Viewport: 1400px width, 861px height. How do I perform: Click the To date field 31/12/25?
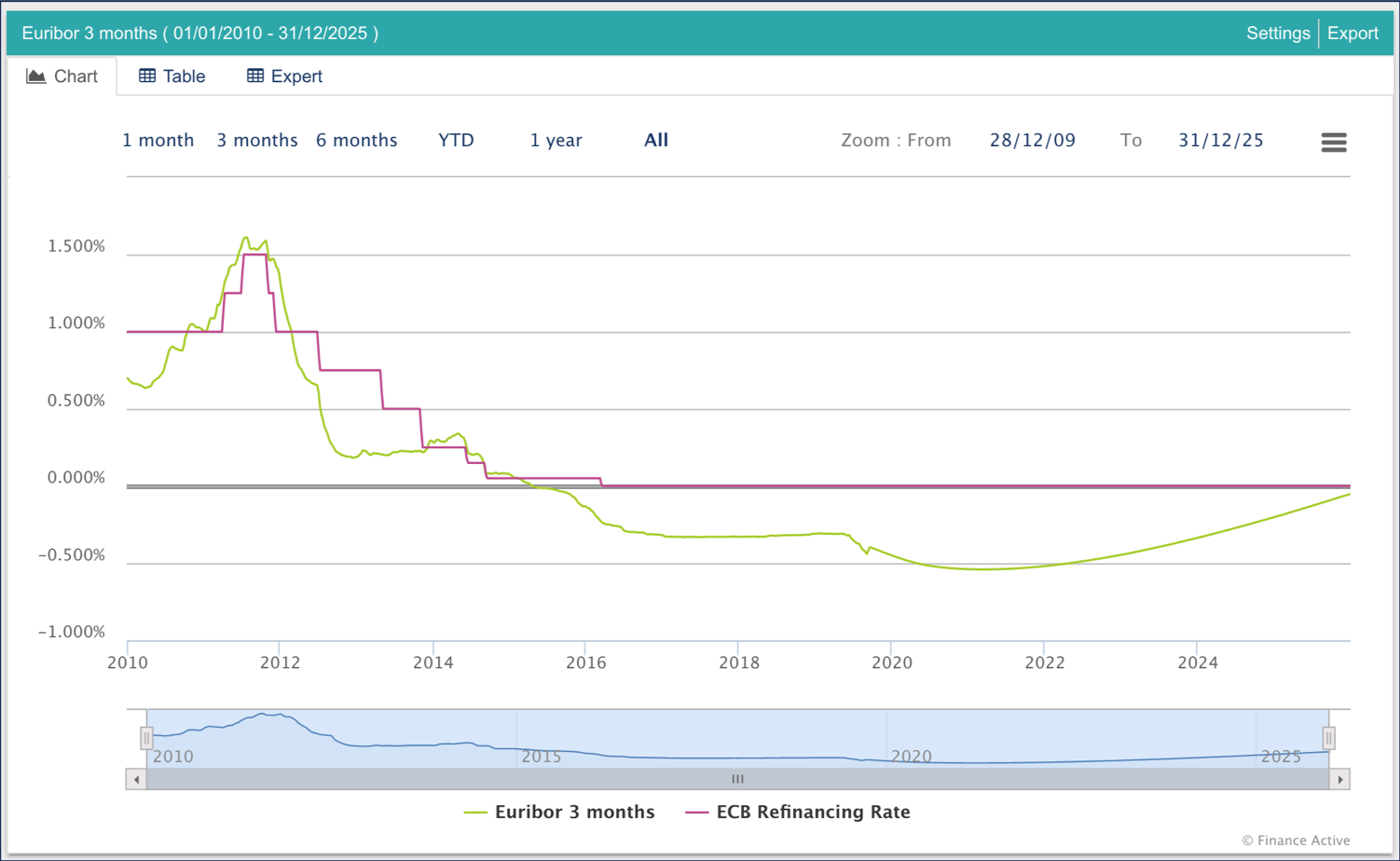pyautogui.click(x=1220, y=141)
